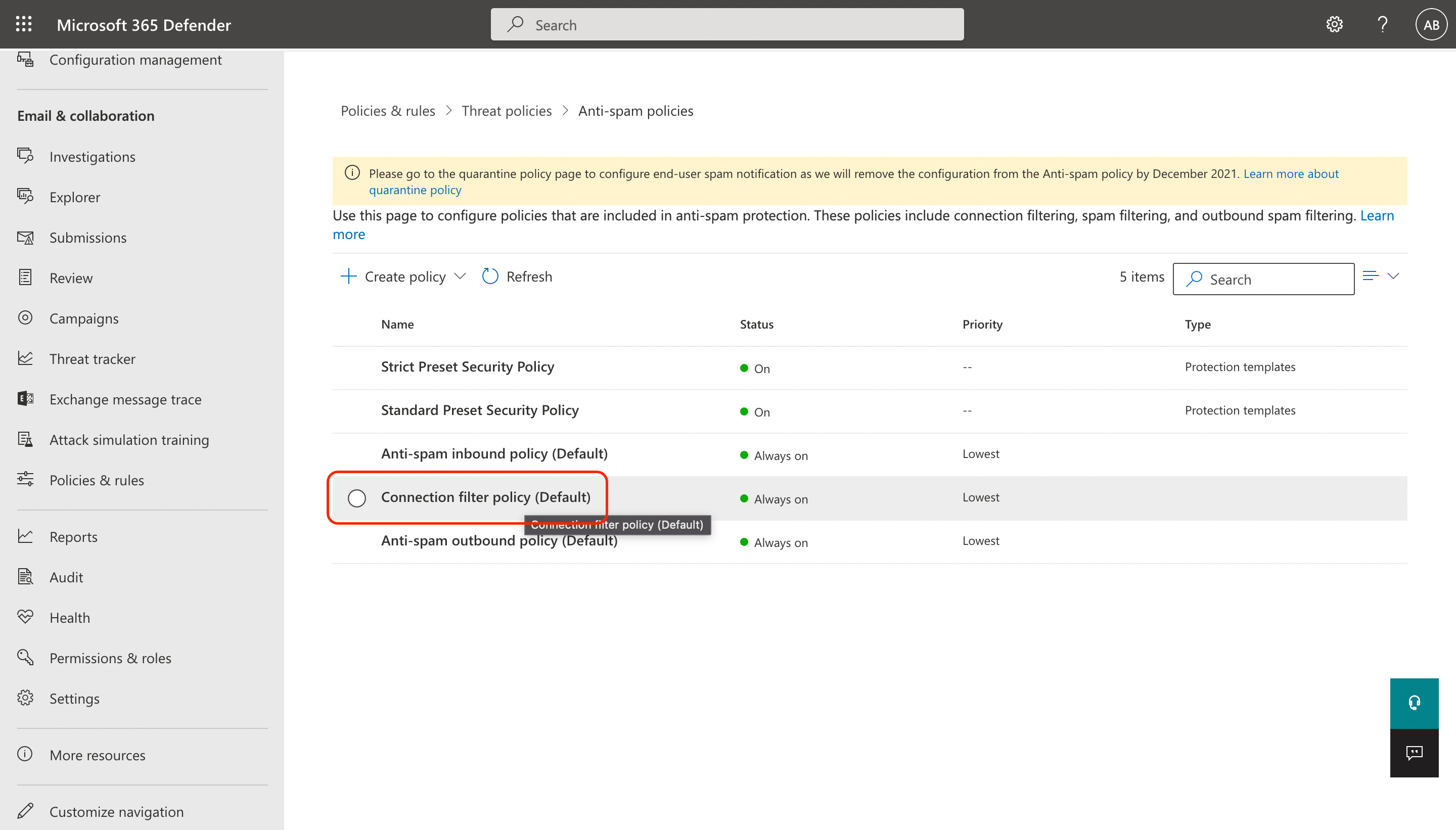1456x830 pixels.
Task: Open Investigations in the sidebar
Action: (x=93, y=156)
